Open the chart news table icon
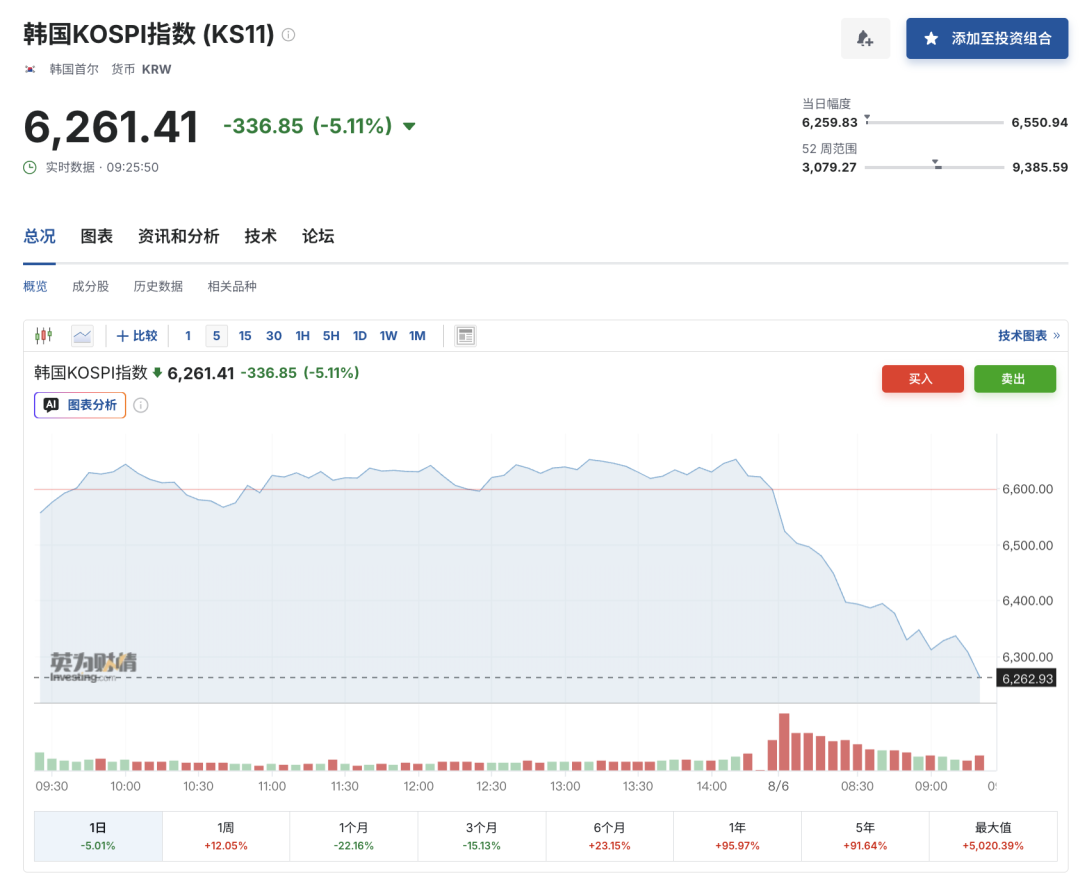Screen dimensions: 1080x884 [x=466, y=336]
